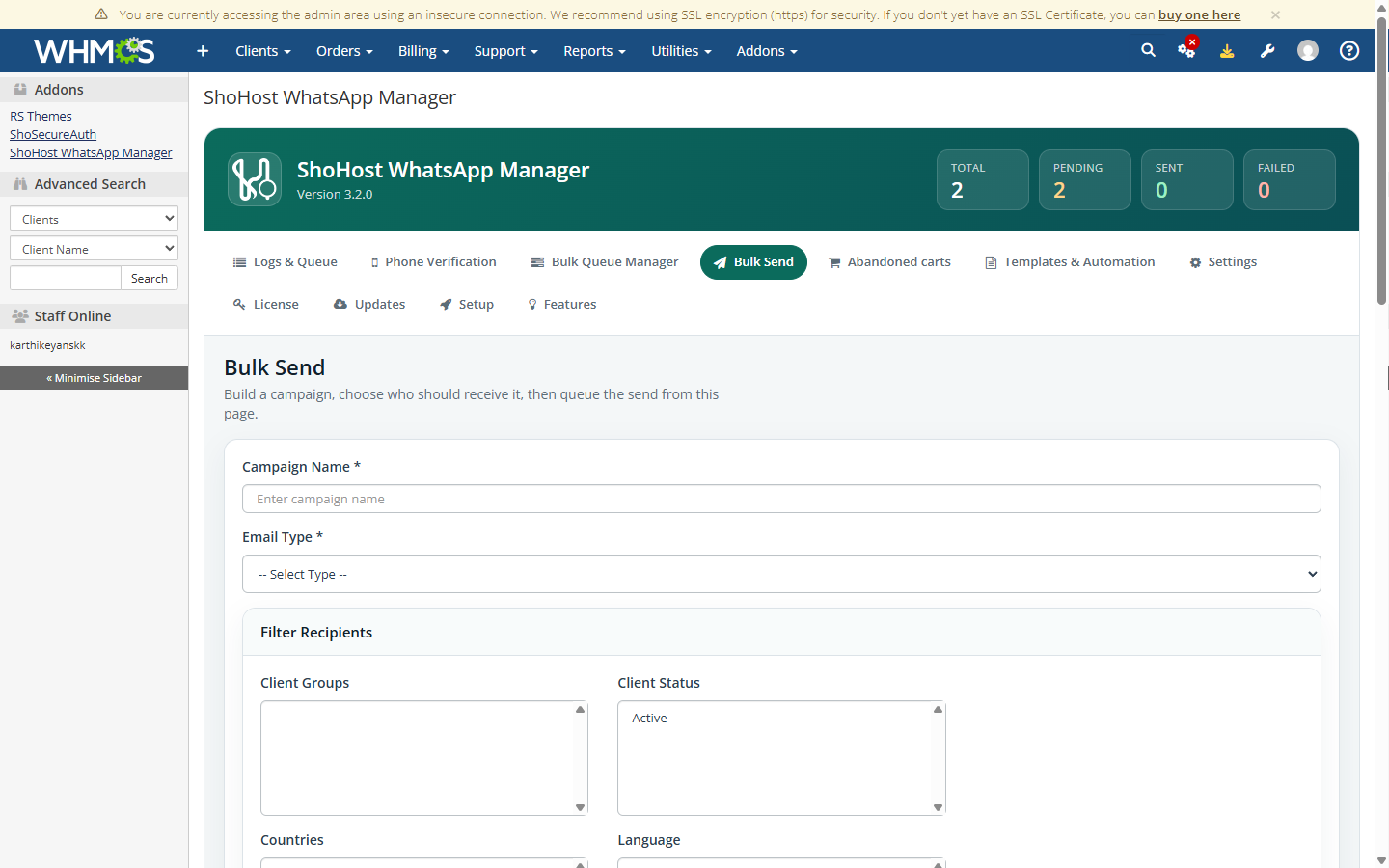The height and width of the screenshot is (868, 1389).
Task: Open the help question mark icon
Action: pyautogui.click(x=1349, y=51)
